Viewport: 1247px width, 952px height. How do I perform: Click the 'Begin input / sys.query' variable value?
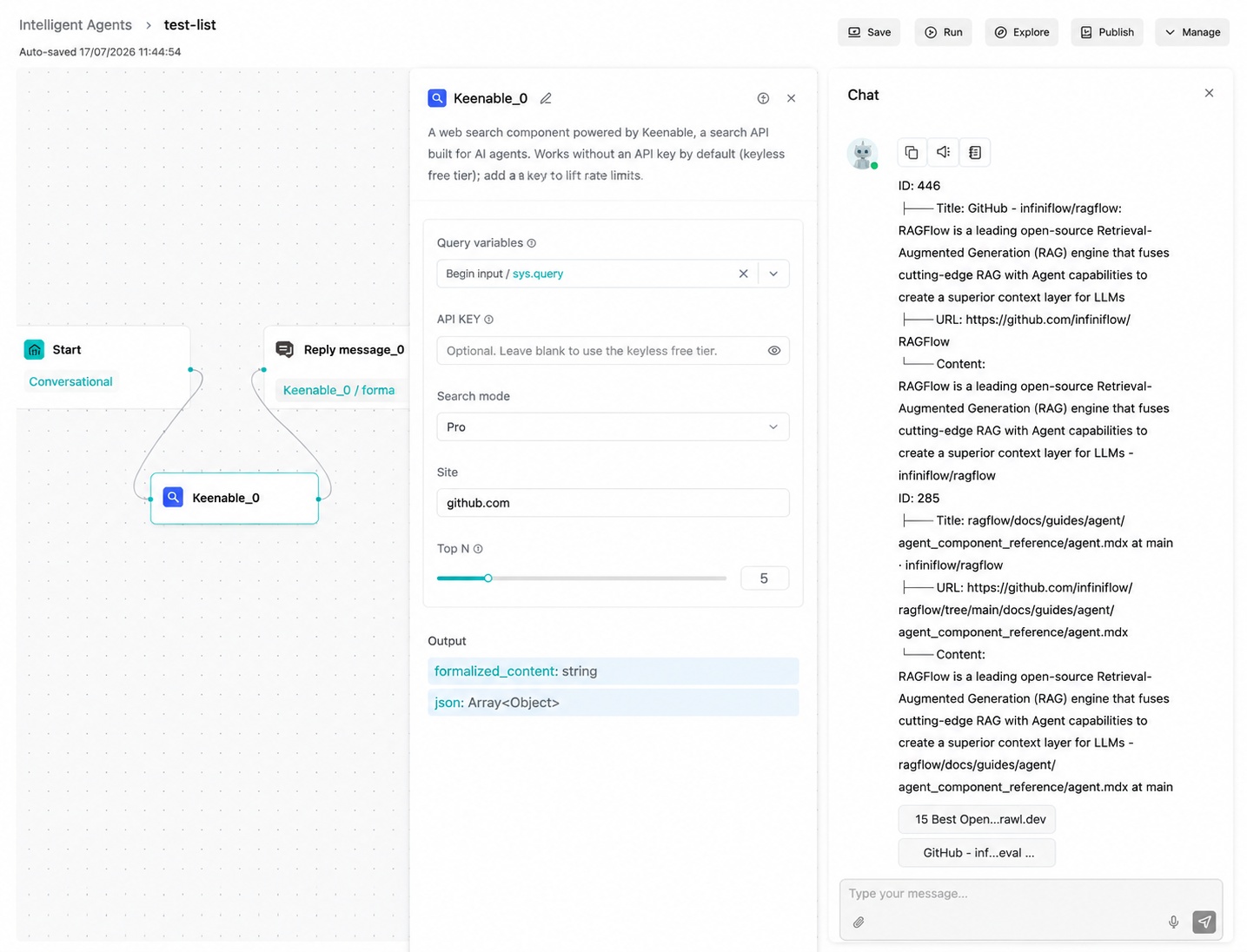(x=505, y=274)
